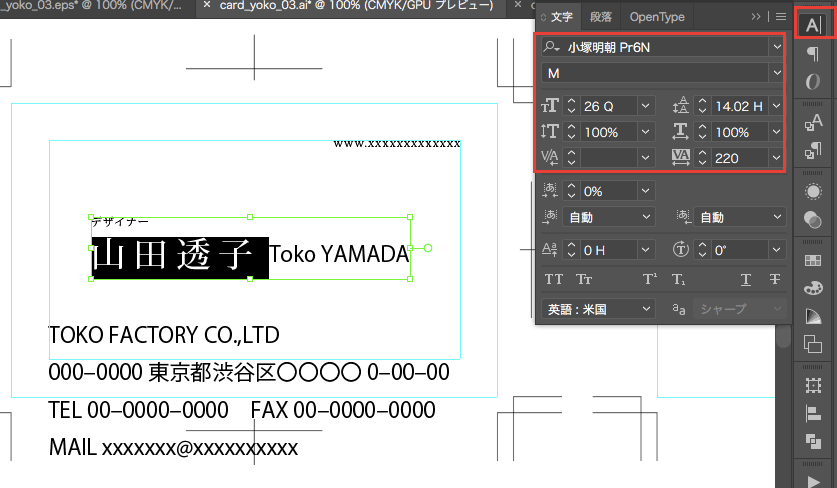Toggle Strikethrough text formatting

(774, 279)
